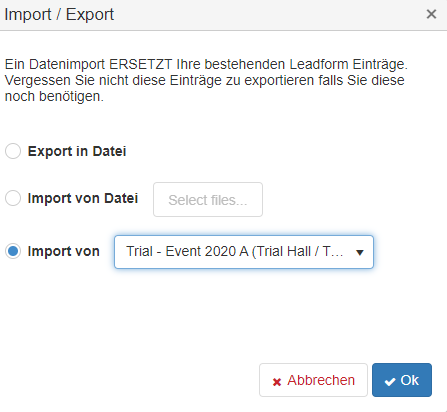Open the Select files... upload button
Viewport: 447px width, 412px height.
click(208, 199)
